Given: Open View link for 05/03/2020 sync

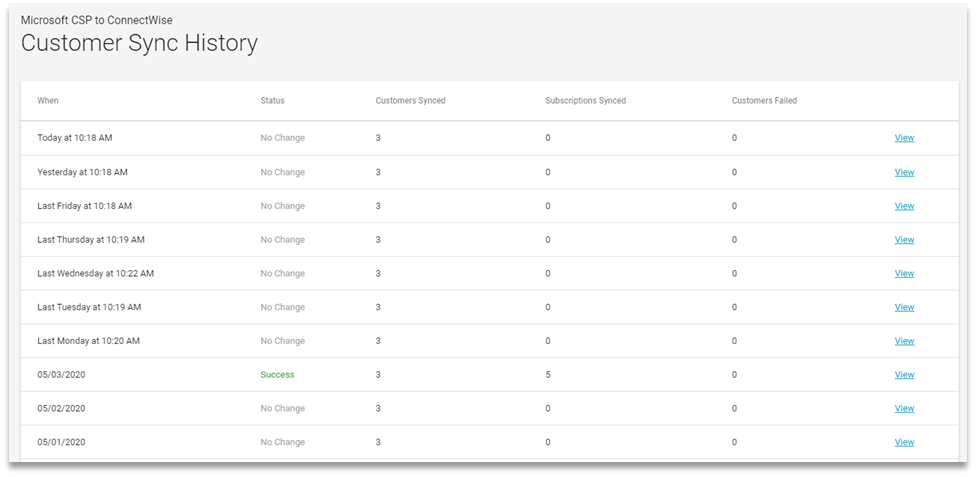Looking at the screenshot, I should click(904, 374).
